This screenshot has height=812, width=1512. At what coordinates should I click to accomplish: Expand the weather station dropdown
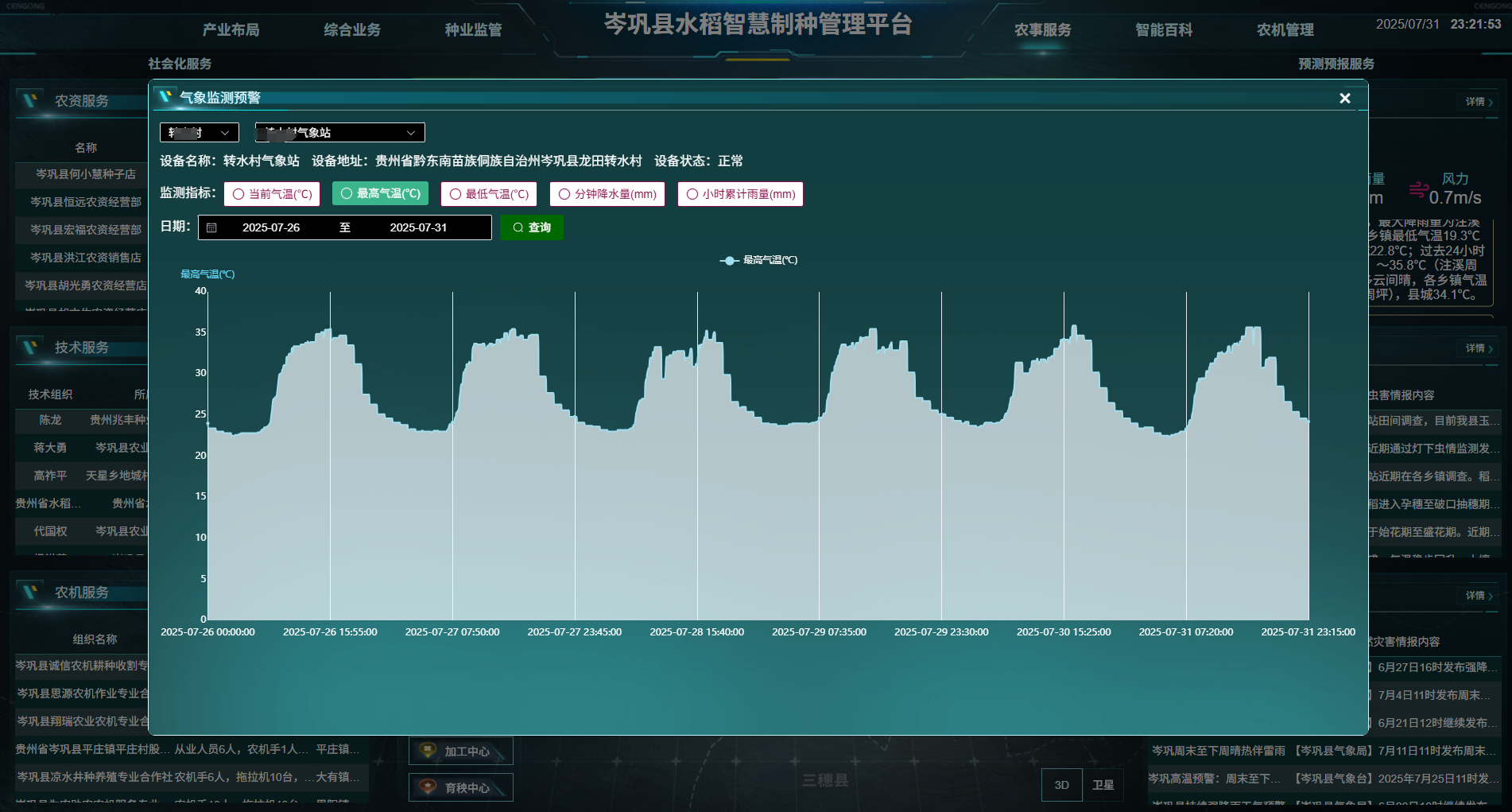click(x=339, y=133)
